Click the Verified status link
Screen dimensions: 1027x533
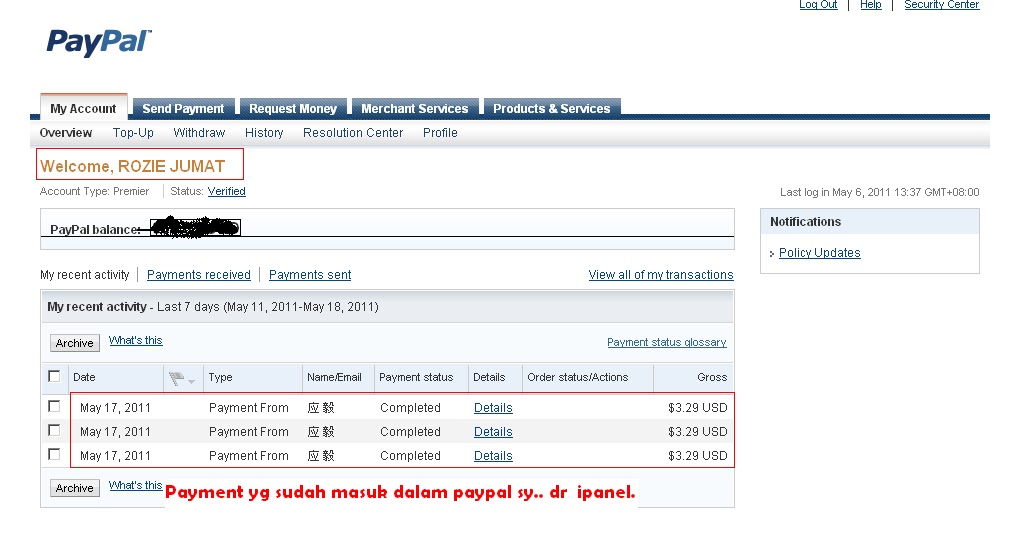[x=227, y=191]
